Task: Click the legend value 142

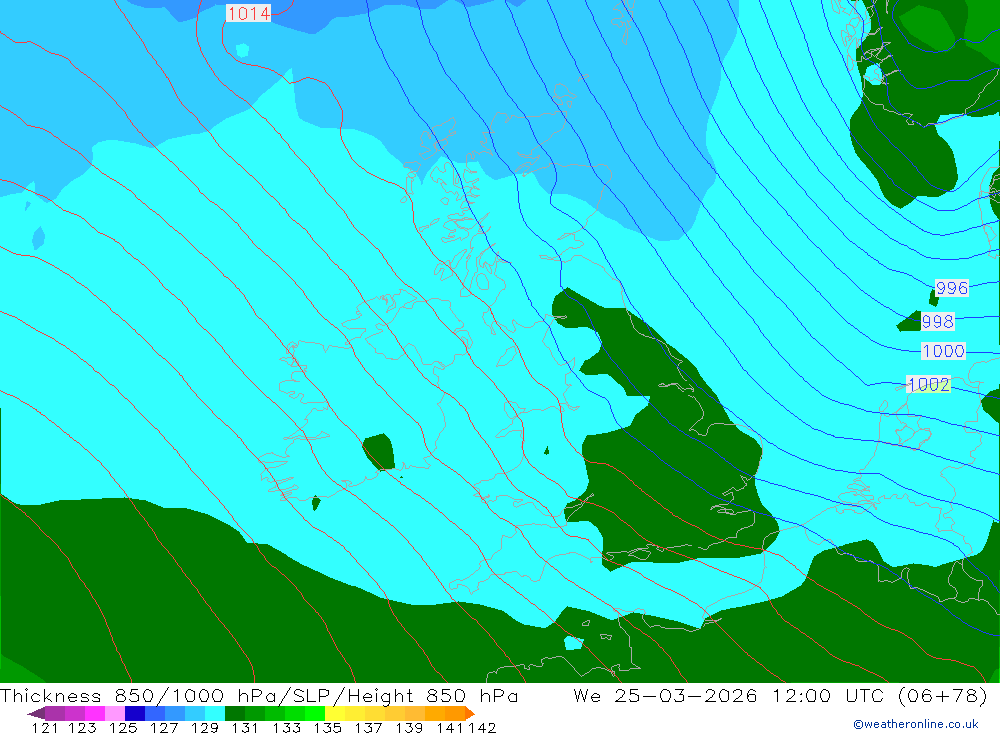Action: tap(482, 727)
